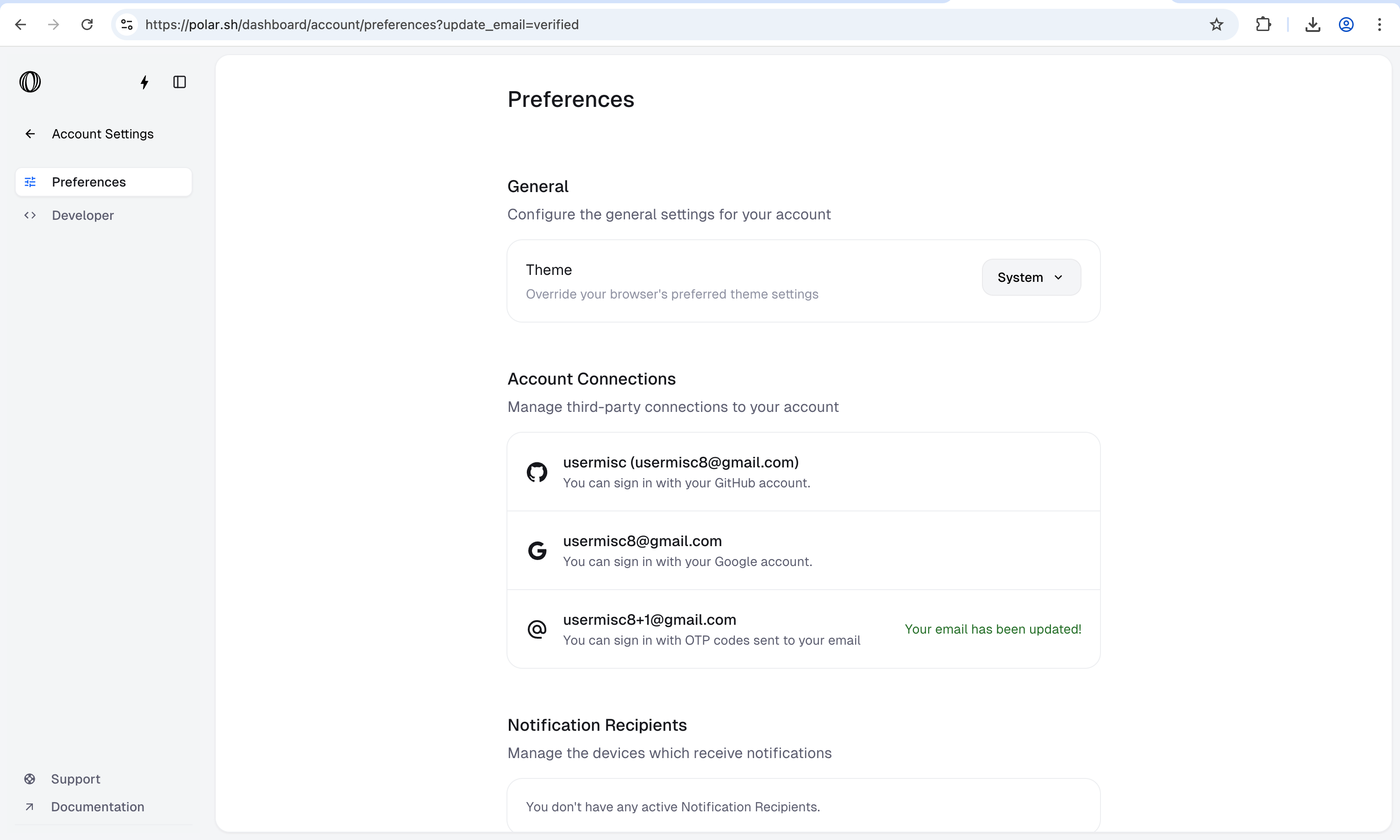Click the URL address bar field
The width and height of the screenshot is (1400, 840).
[x=623, y=25]
